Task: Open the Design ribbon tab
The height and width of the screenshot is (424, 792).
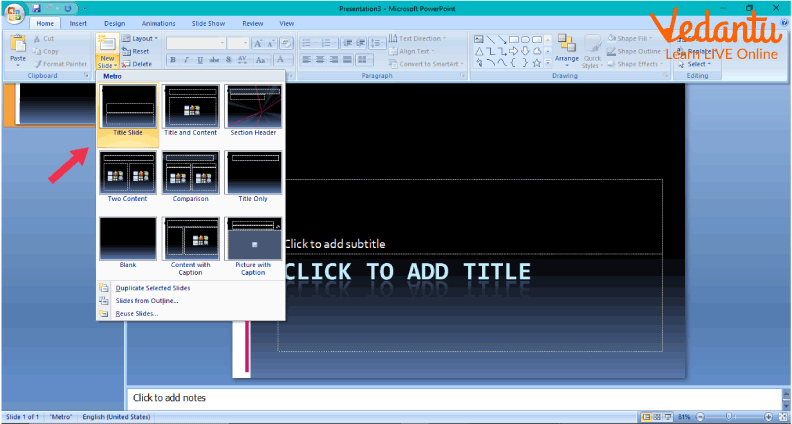Action: tap(114, 23)
